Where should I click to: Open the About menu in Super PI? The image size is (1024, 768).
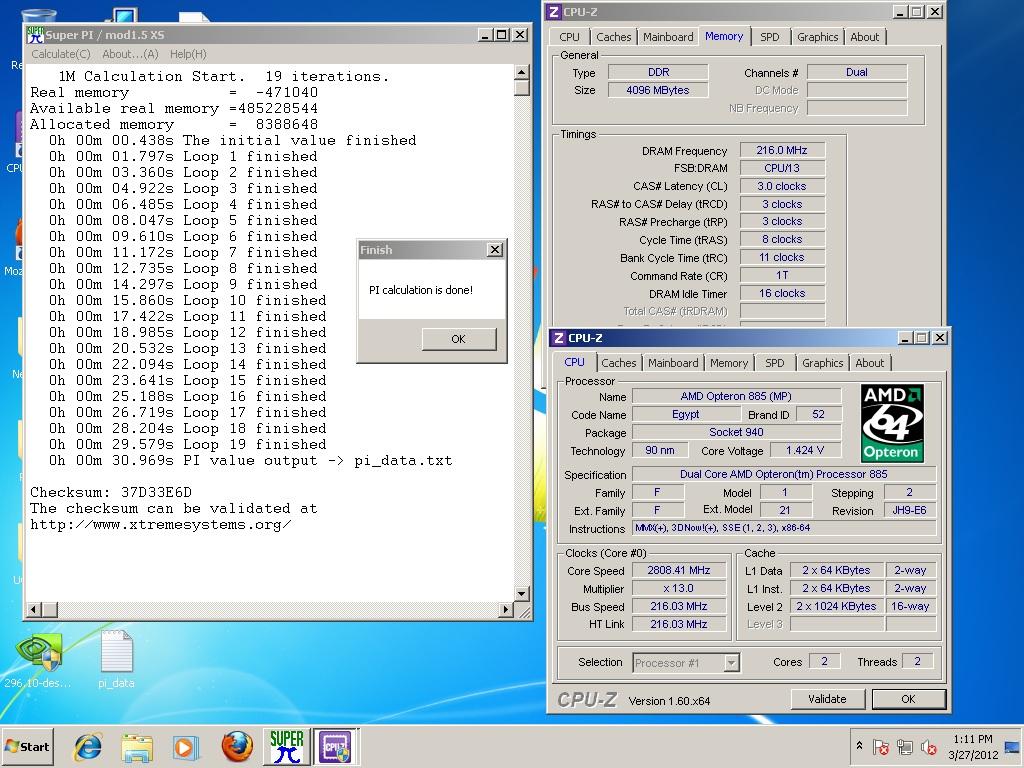coord(130,54)
